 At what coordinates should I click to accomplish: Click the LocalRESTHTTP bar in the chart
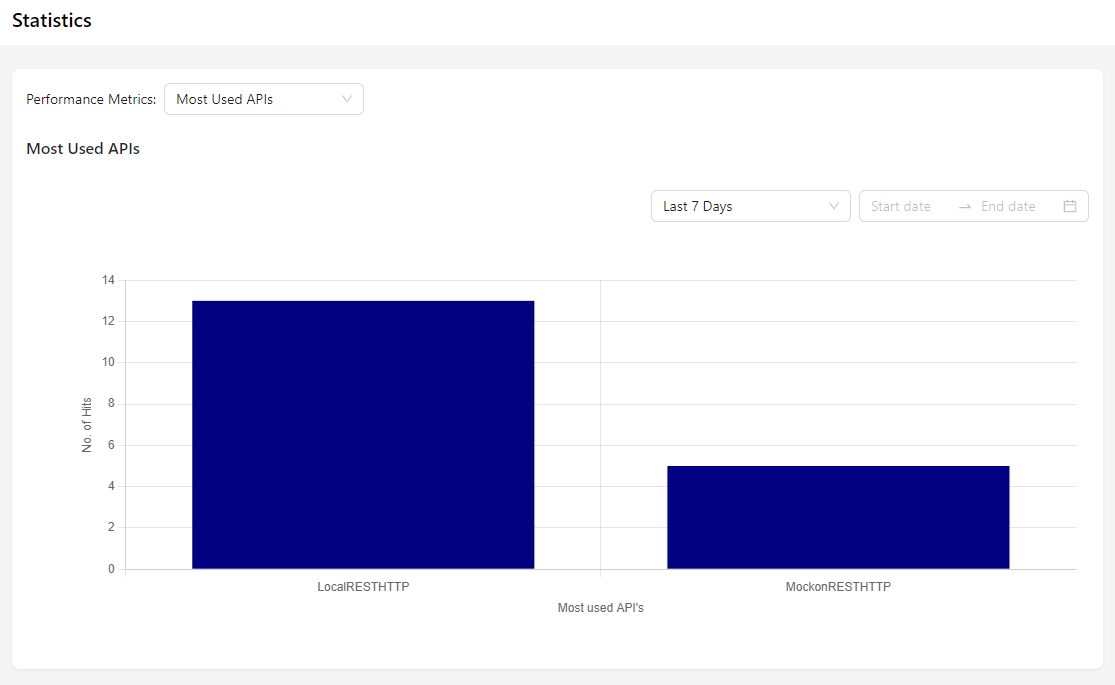click(363, 435)
